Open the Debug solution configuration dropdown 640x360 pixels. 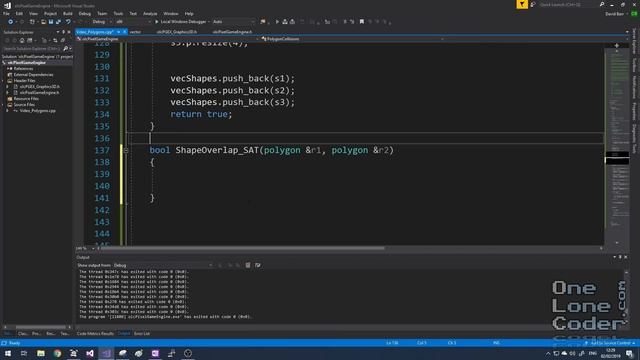(x=101, y=22)
